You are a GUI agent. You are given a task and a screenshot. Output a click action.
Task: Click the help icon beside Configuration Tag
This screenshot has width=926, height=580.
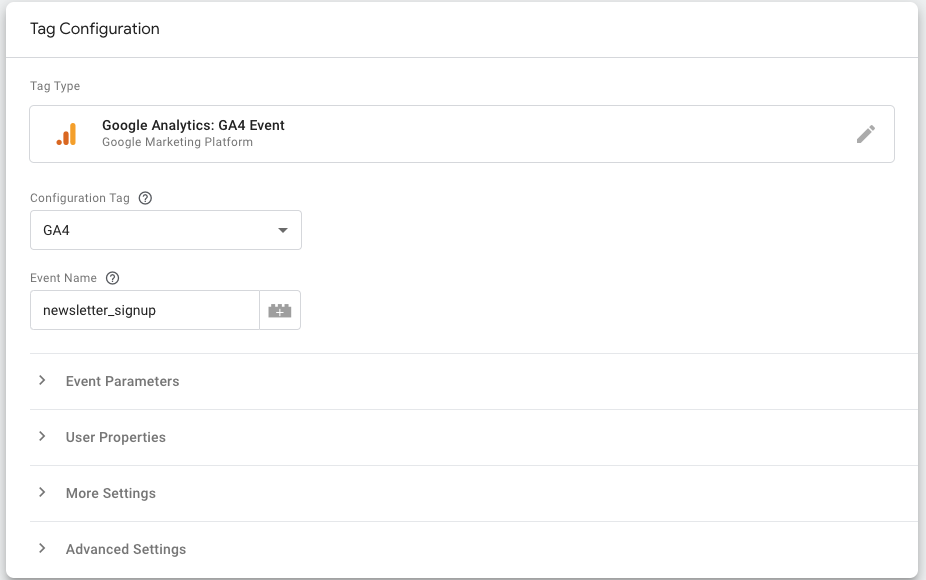[x=145, y=198]
